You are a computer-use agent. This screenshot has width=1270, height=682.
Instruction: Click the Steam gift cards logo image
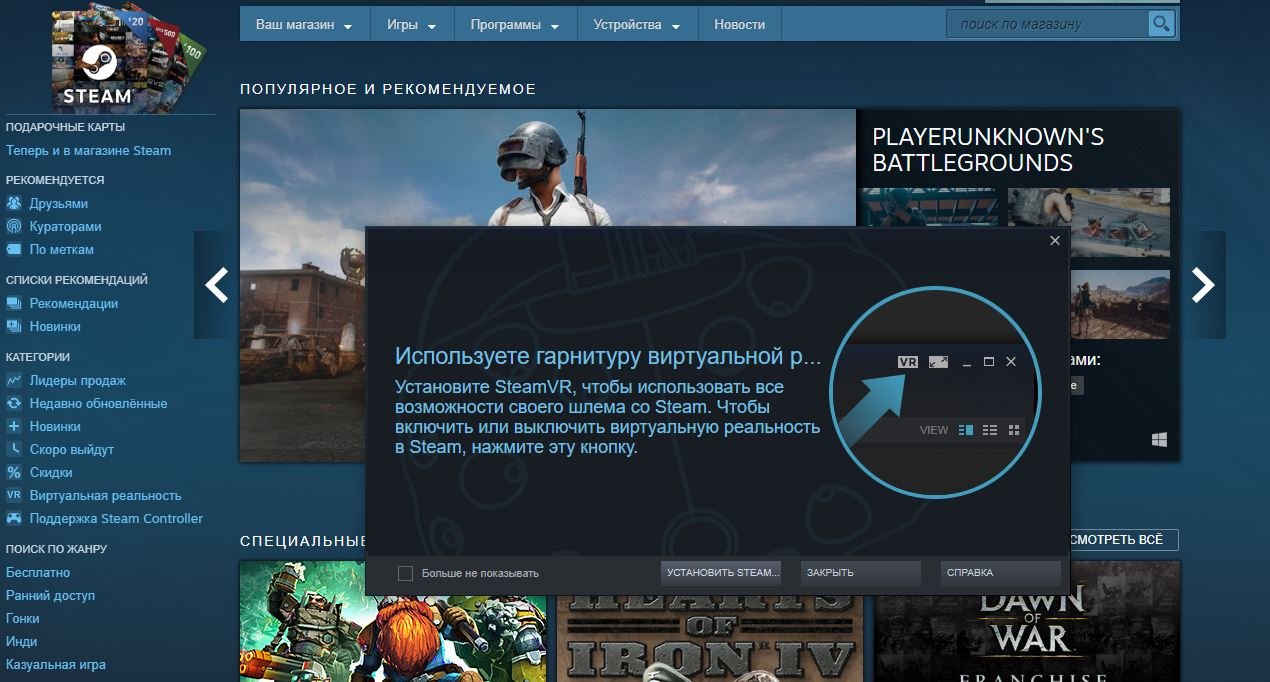[x=98, y=60]
